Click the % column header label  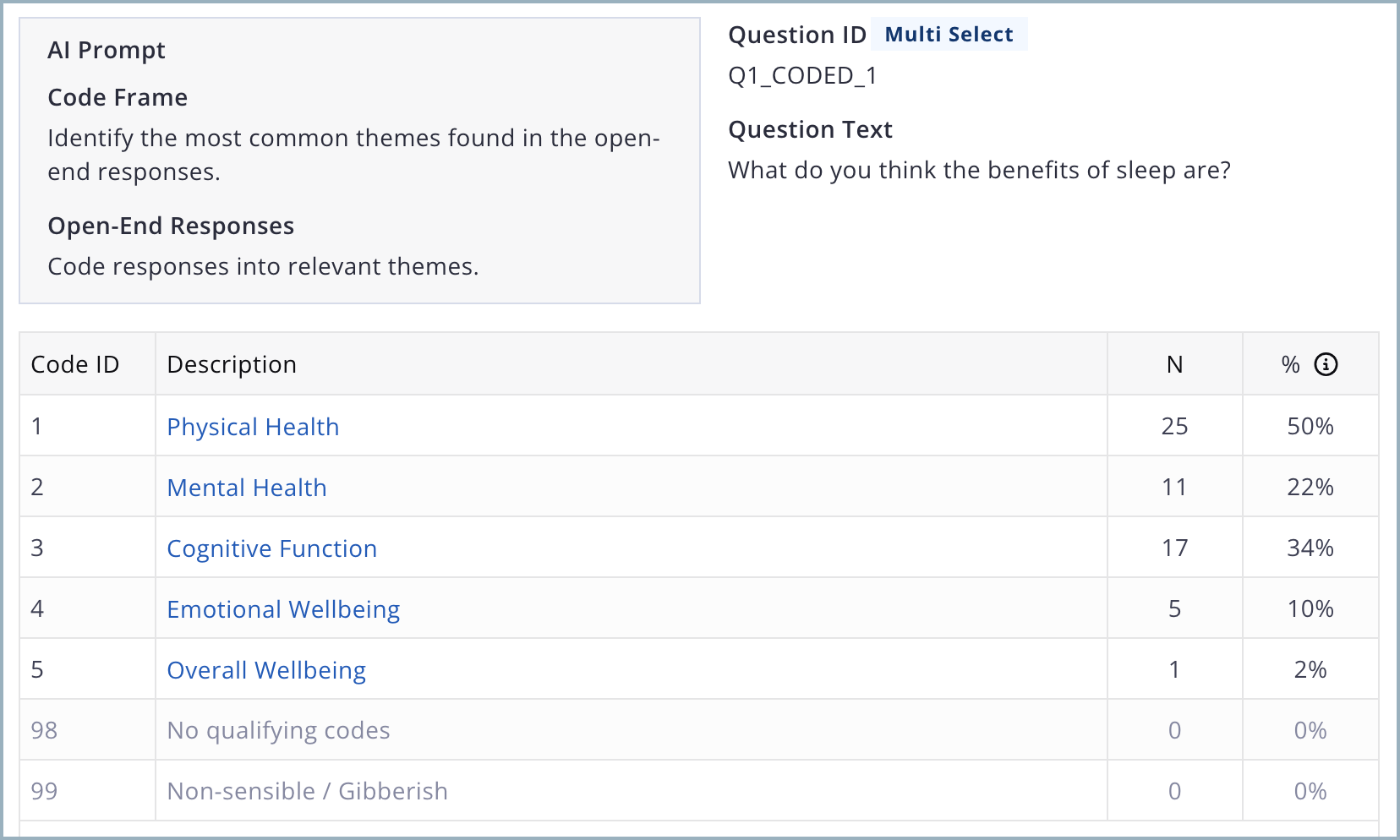click(x=1290, y=364)
